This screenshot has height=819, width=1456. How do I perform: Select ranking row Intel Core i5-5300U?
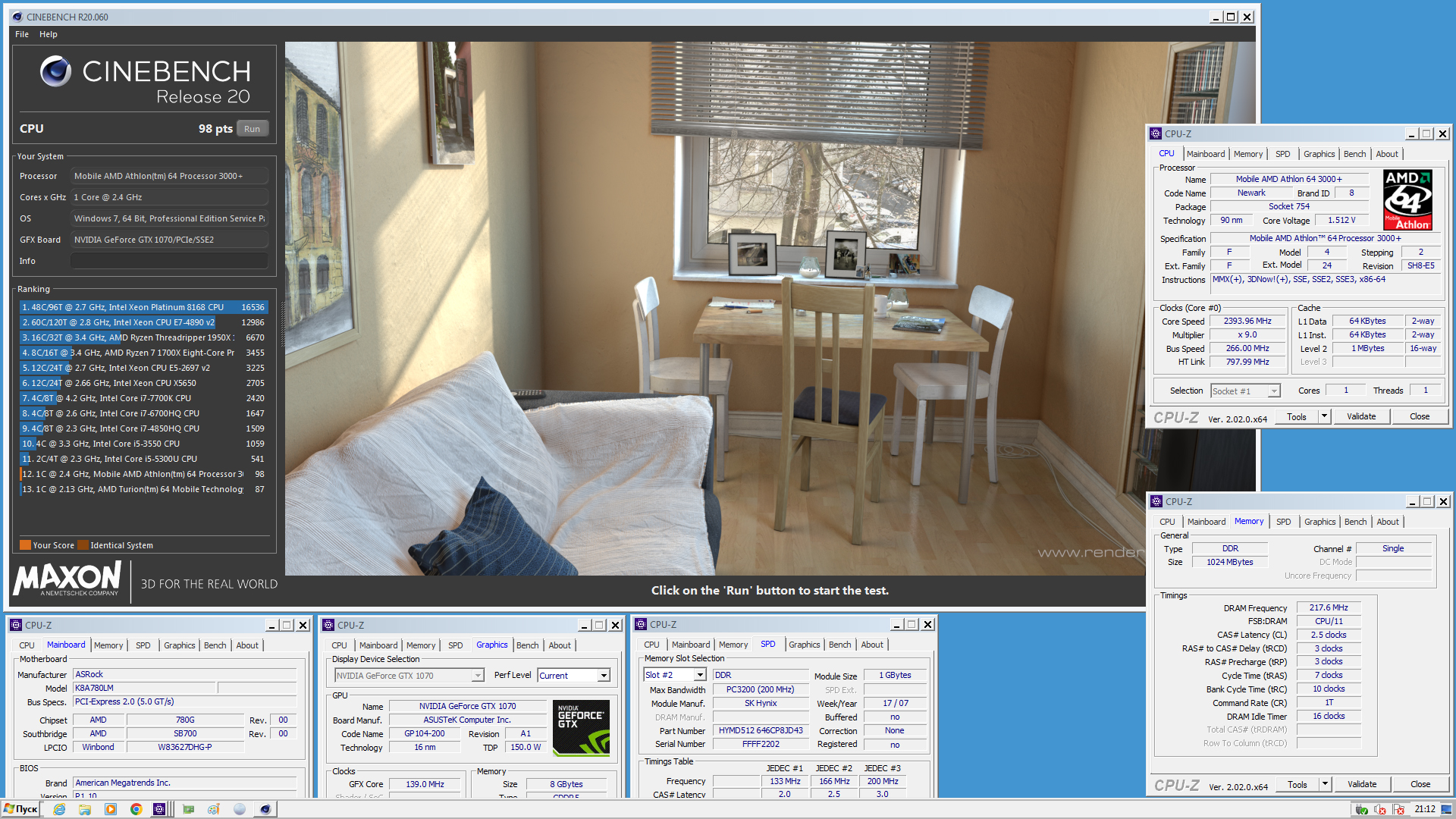point(143,459)
